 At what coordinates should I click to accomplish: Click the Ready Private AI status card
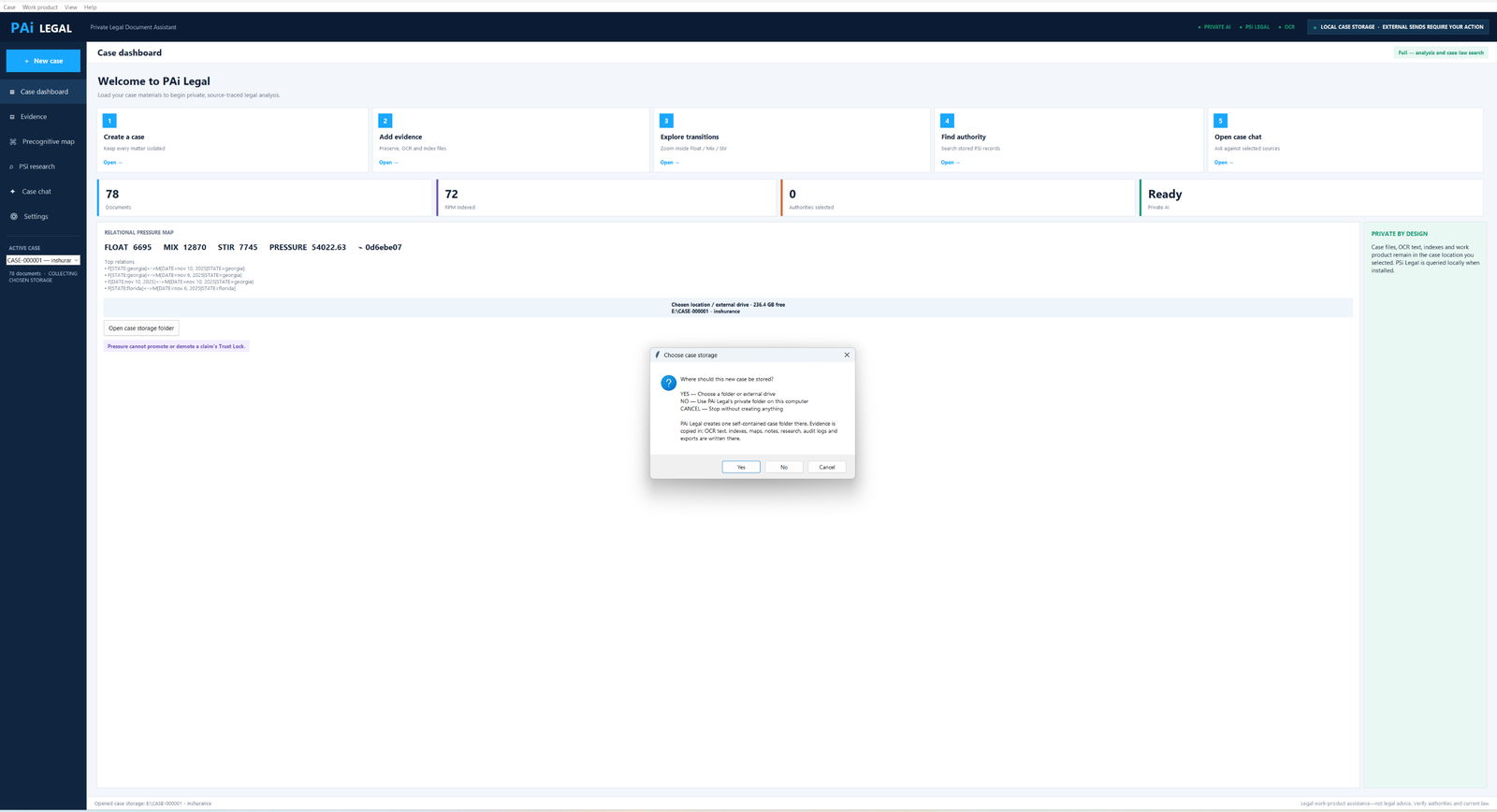pos(1311,198)
